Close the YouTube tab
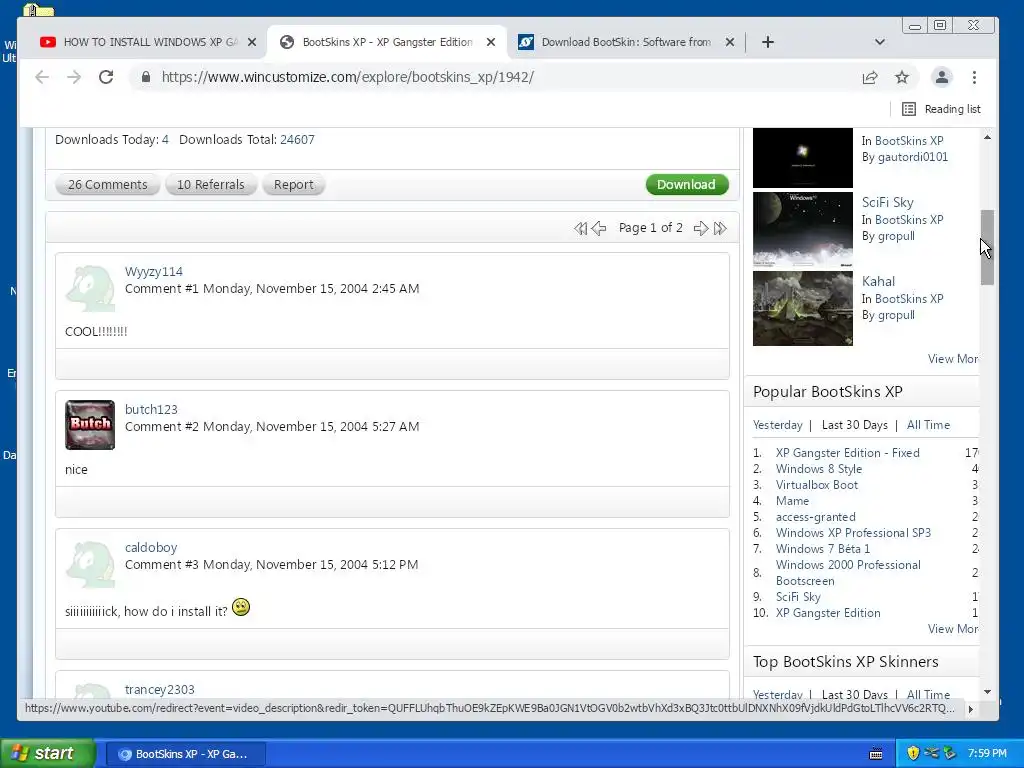The width and height of the screenshot is (1024, 768). point(251,42)
